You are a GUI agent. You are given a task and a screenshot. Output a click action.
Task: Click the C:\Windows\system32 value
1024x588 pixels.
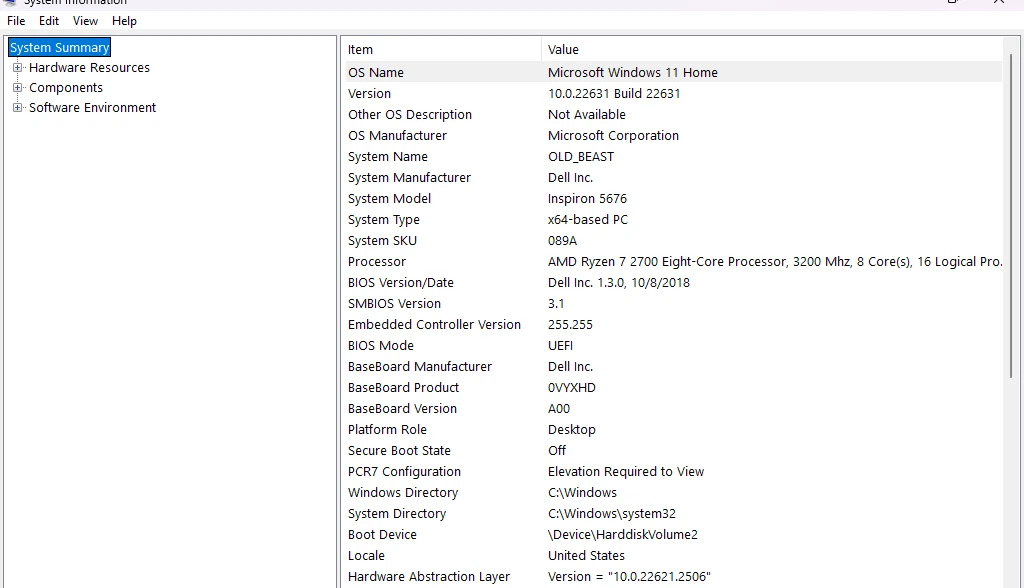point(612,514)
